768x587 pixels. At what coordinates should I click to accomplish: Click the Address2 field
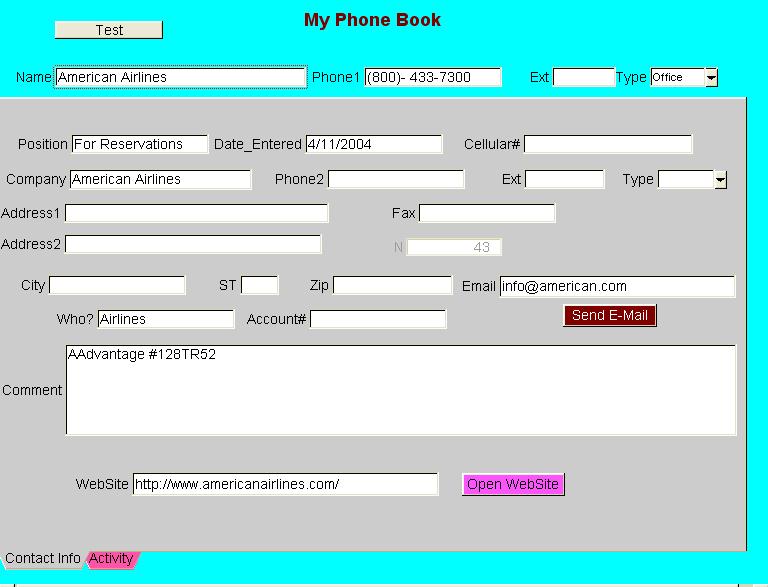(193, 244)
